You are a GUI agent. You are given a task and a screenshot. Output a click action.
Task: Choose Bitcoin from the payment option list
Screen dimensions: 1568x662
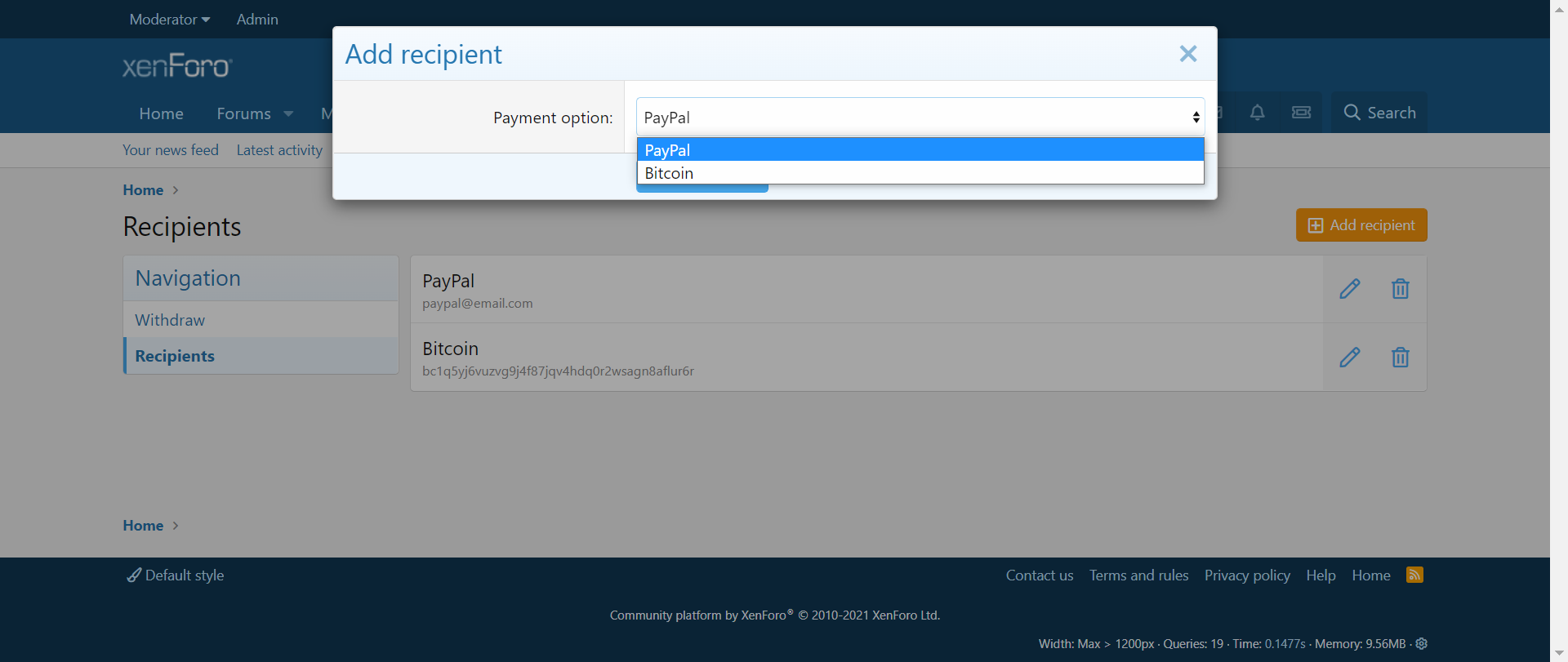(920, 173)
